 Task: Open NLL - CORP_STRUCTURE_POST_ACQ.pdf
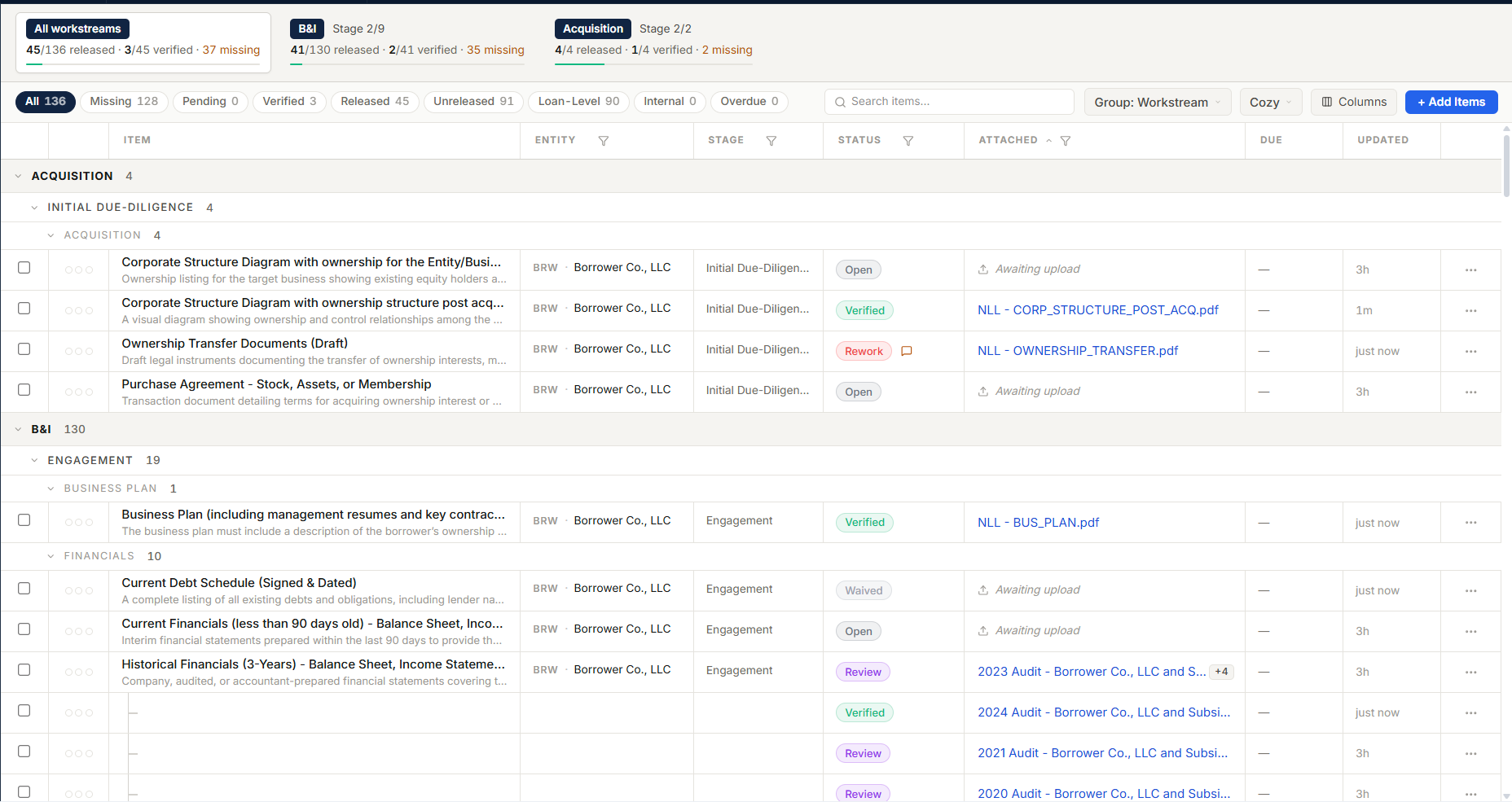click(1098, 310)
